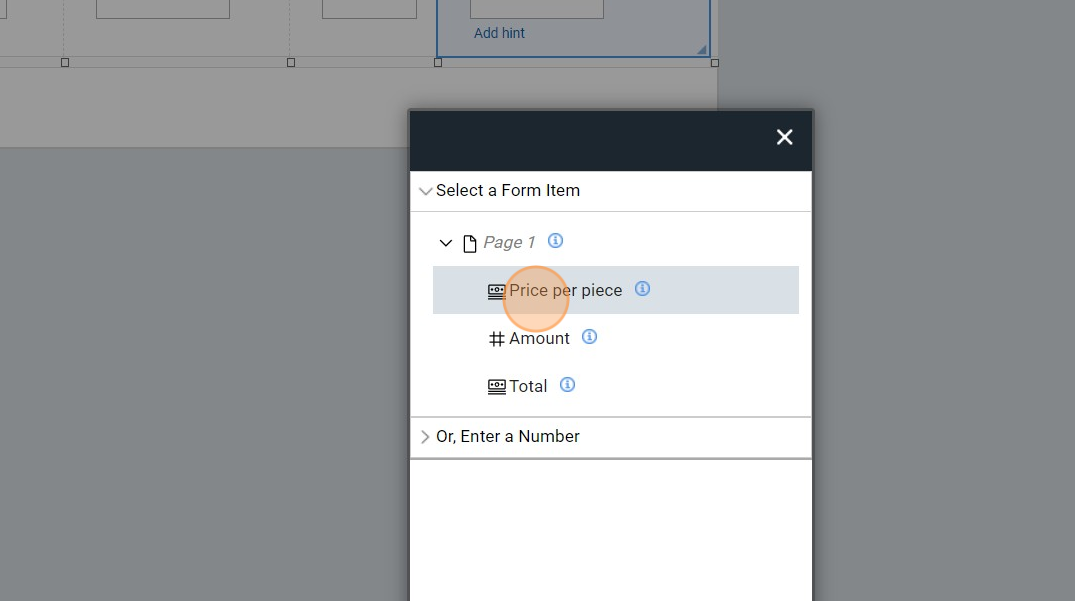Expand the Or, Enter a Number section
This screenshot has height=601, width=1075.
[426, 437]
